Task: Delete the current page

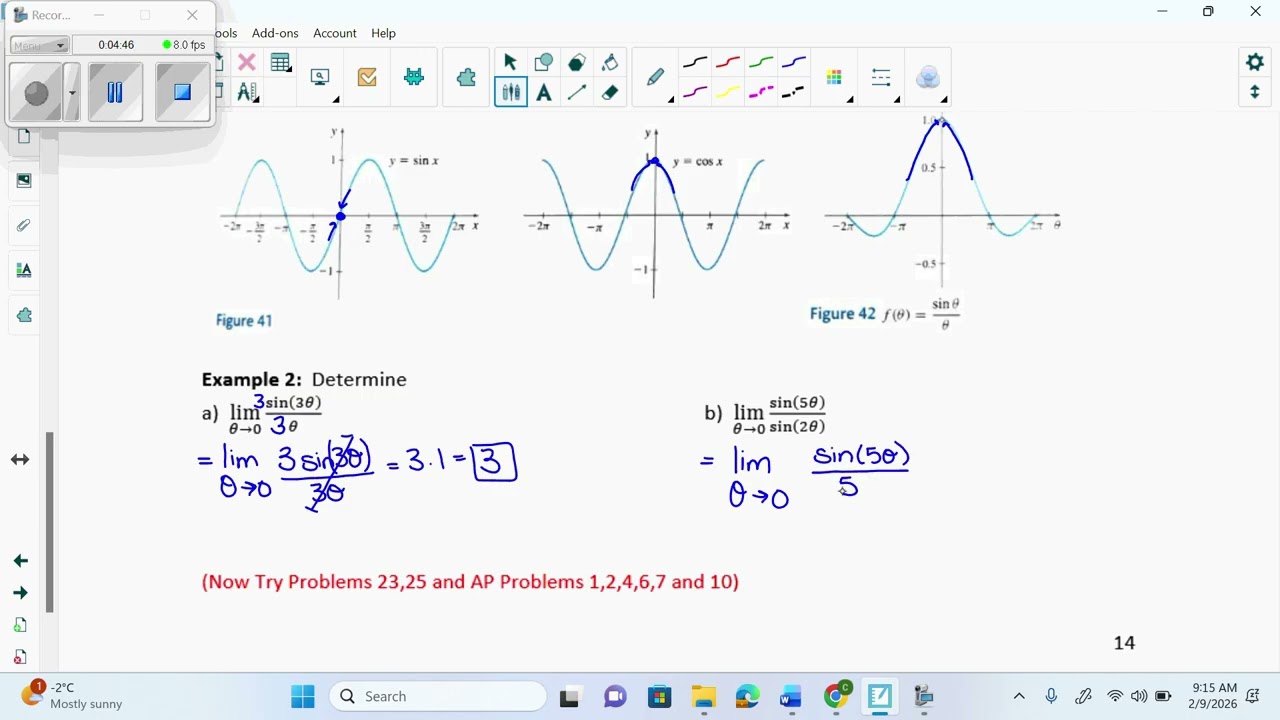Action: click(x=20, y=657)
